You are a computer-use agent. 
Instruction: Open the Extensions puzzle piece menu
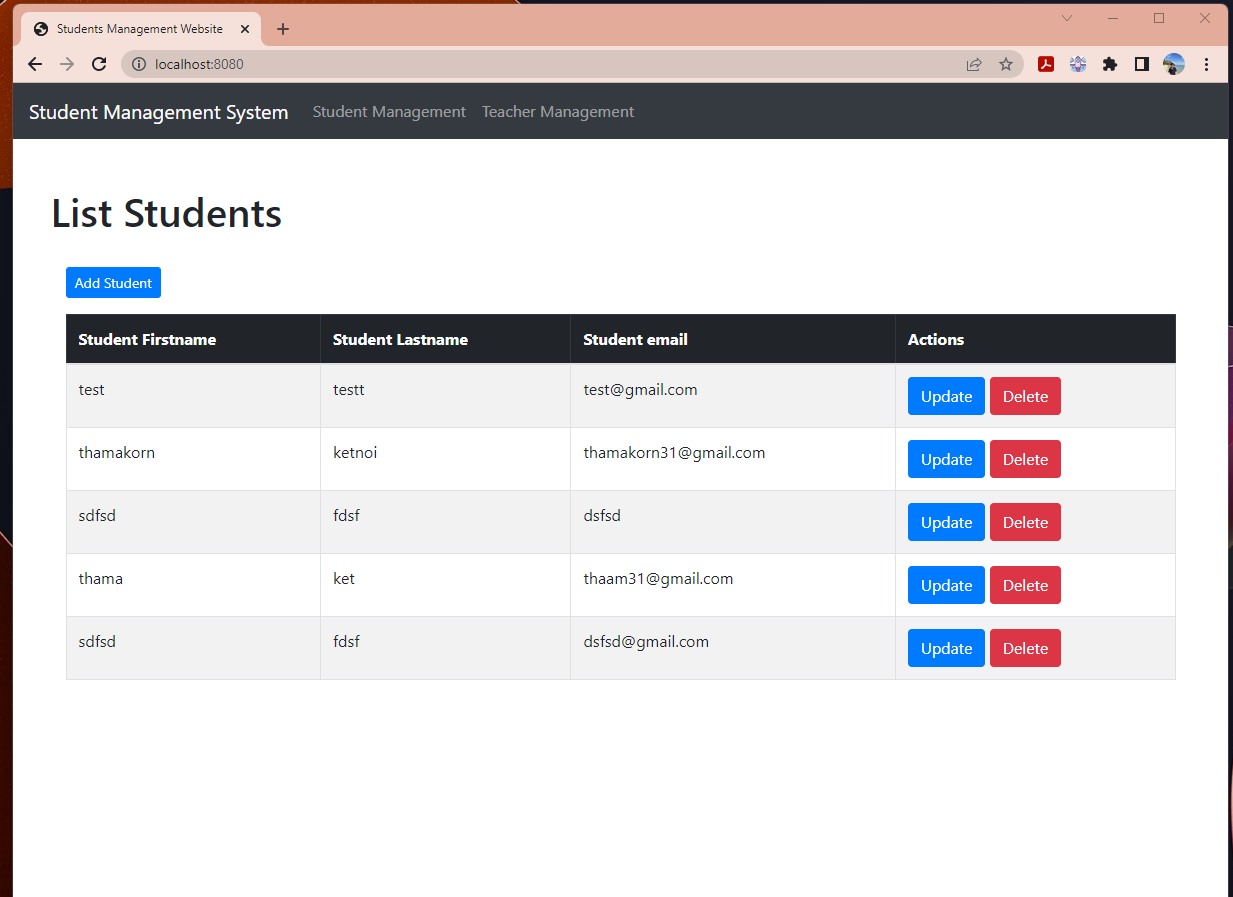click(x=1109, y=64)
